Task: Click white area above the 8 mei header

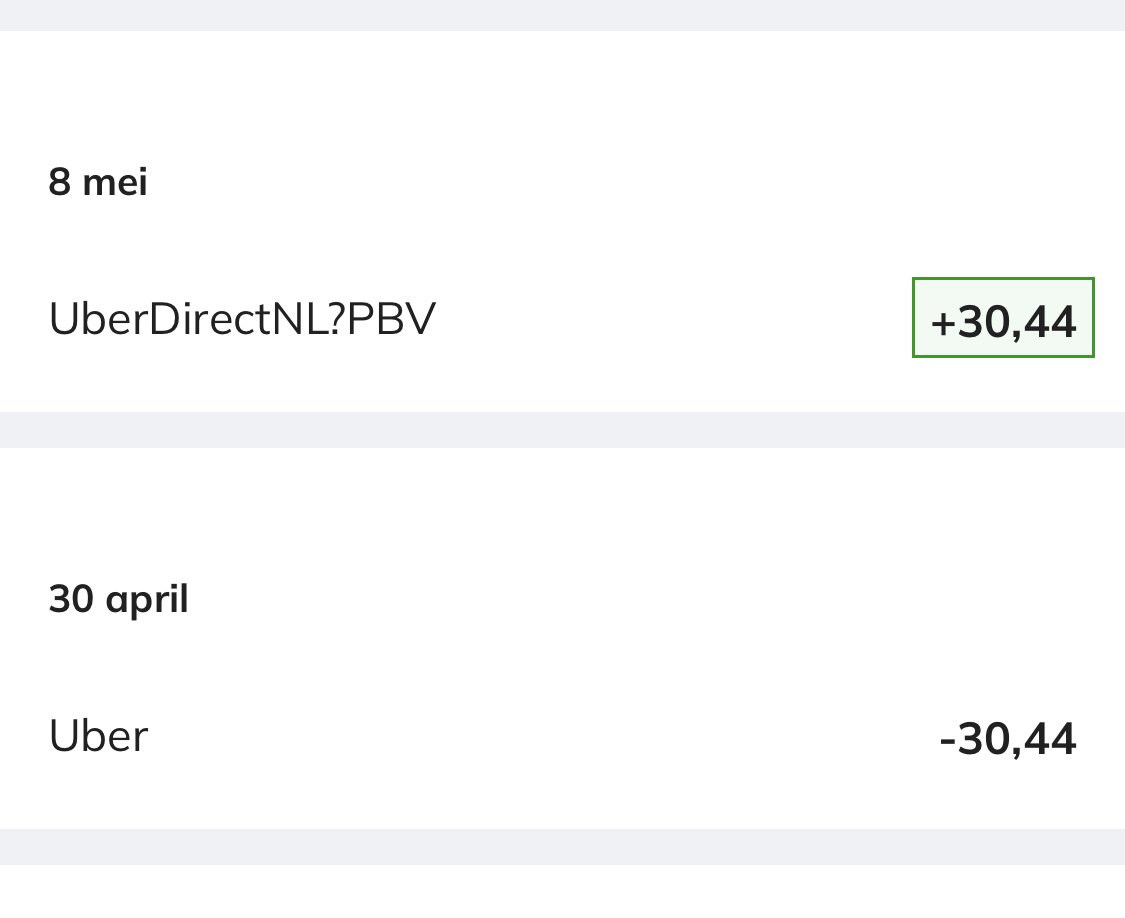Action: (562, 93)
